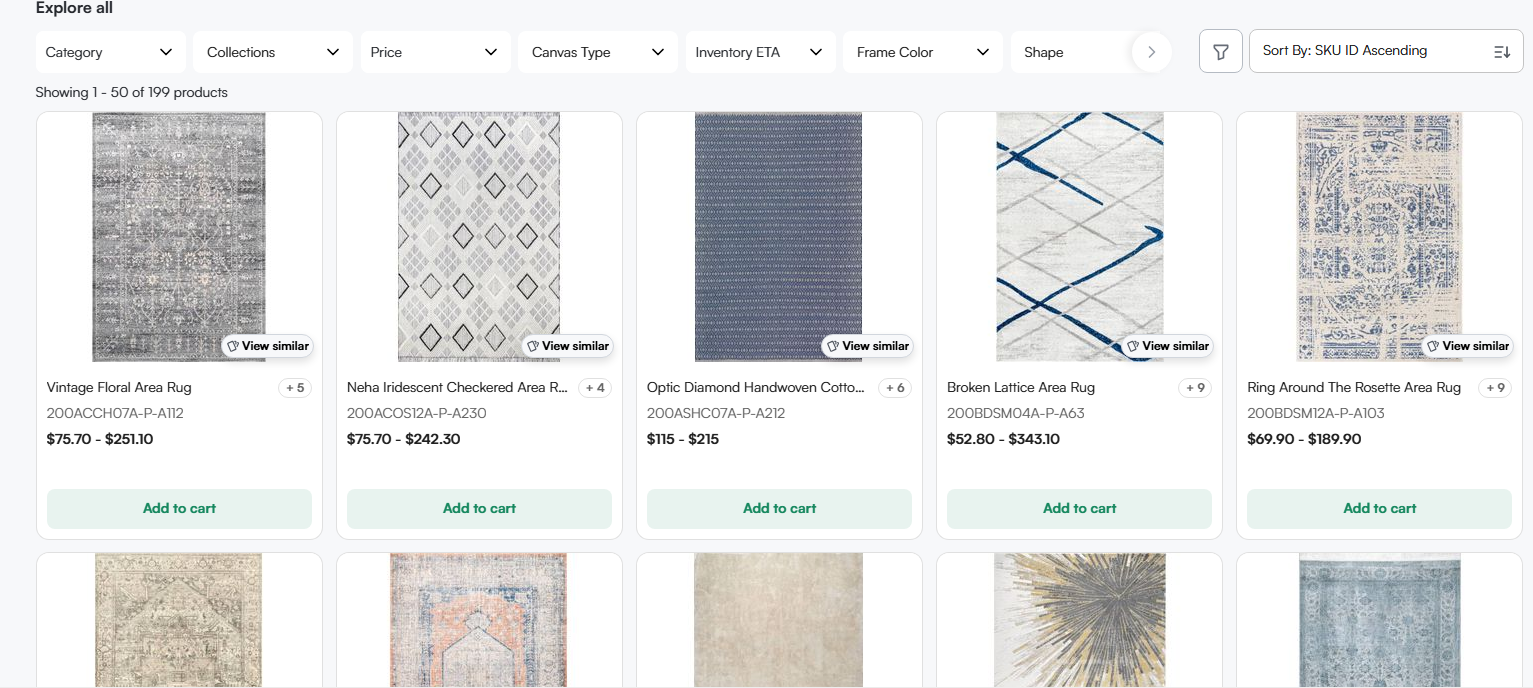Click the filter funnel icon
This screenshot has height=688, width=1533.
pyautogui.click(x=1220, y=52)
